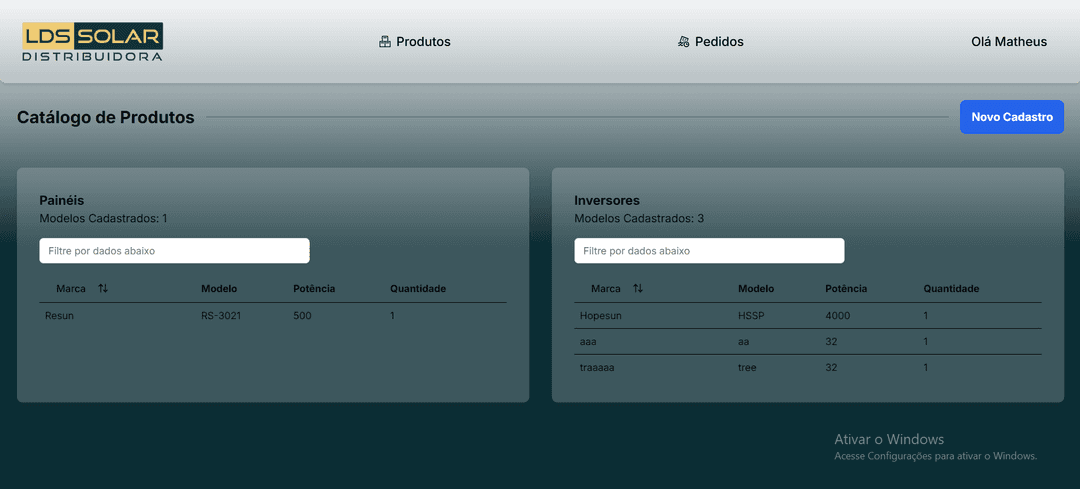Open the Pedidos menu item
This screenshot has width=1080, height=489.
719,42
